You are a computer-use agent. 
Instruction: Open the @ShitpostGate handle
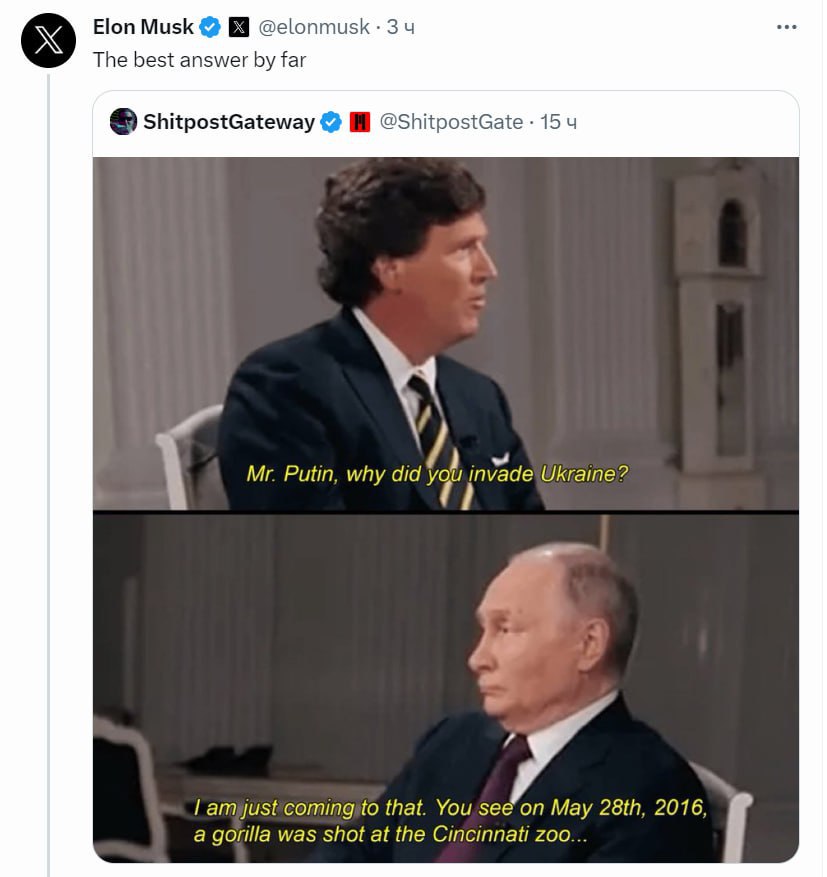[x=451, y=122]
